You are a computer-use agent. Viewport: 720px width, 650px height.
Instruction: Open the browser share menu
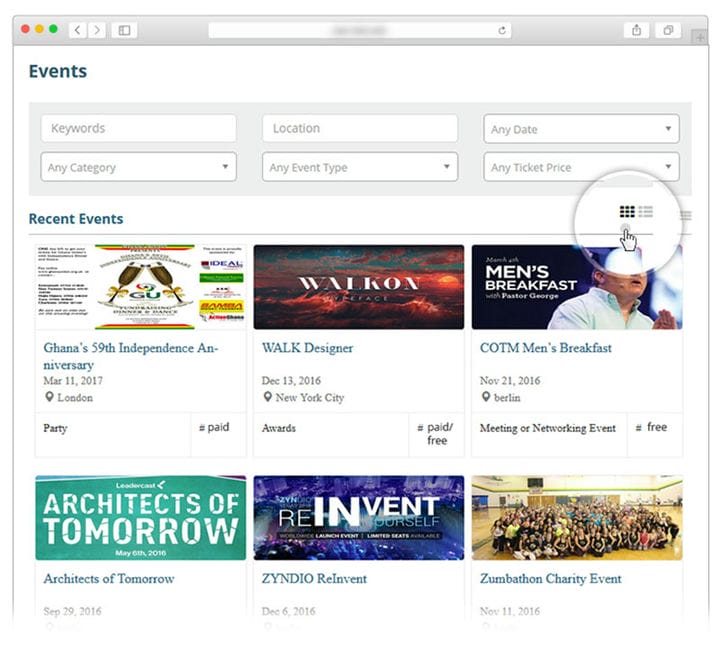[636, 30]
